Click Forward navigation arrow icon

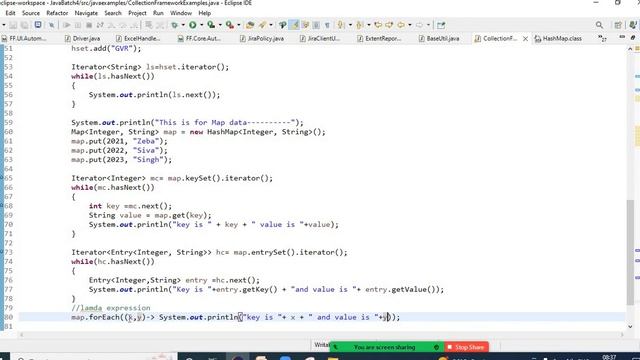[419, 25]
